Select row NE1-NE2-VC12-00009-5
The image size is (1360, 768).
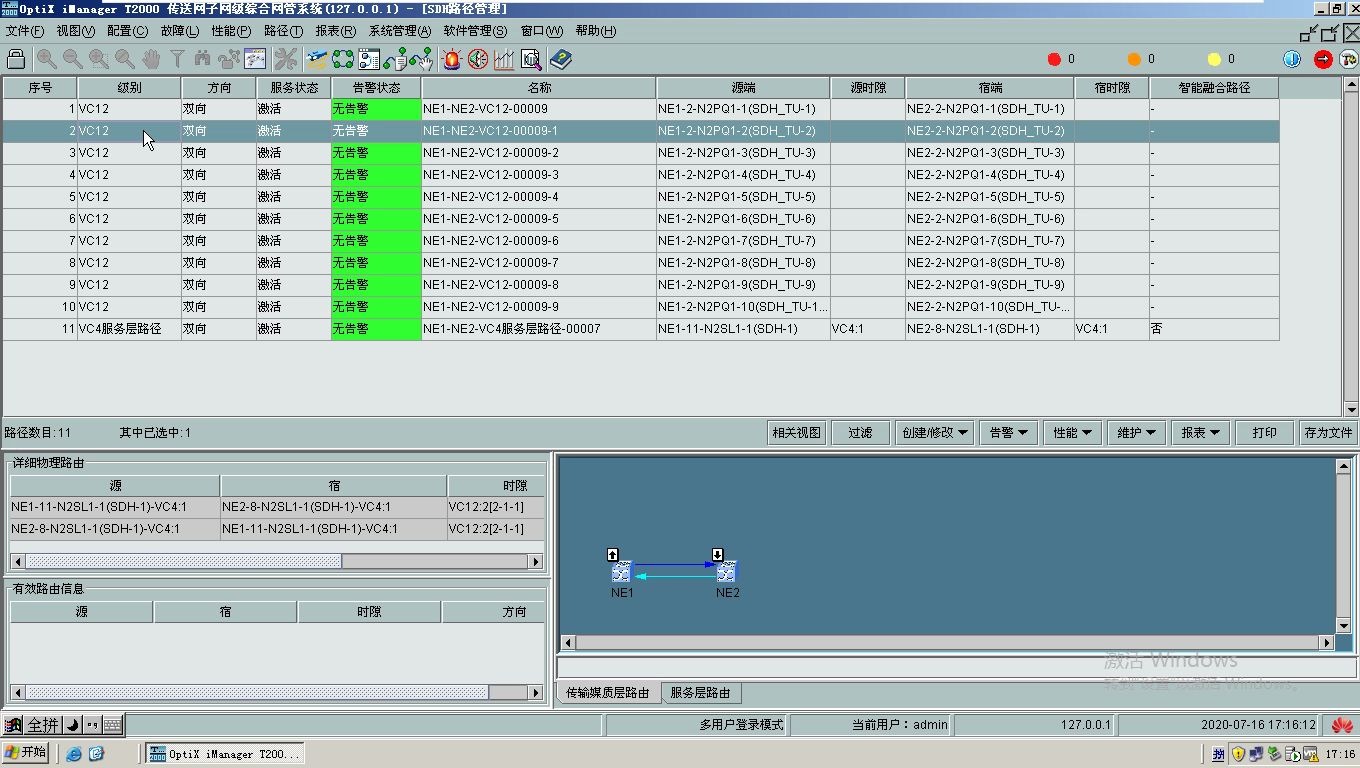(640, 218)
